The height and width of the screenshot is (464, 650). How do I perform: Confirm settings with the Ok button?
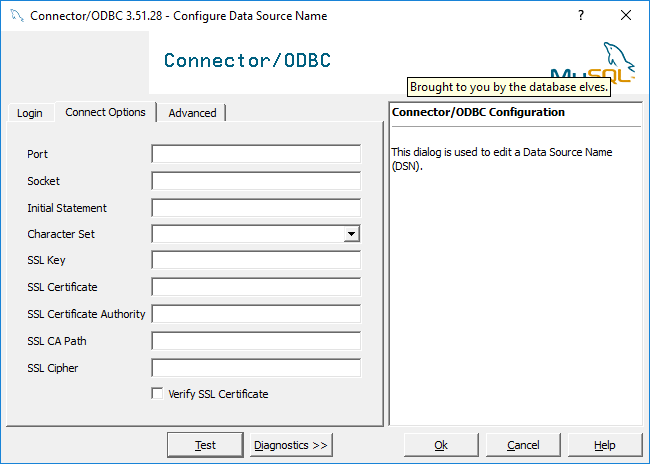click(441, 445)
